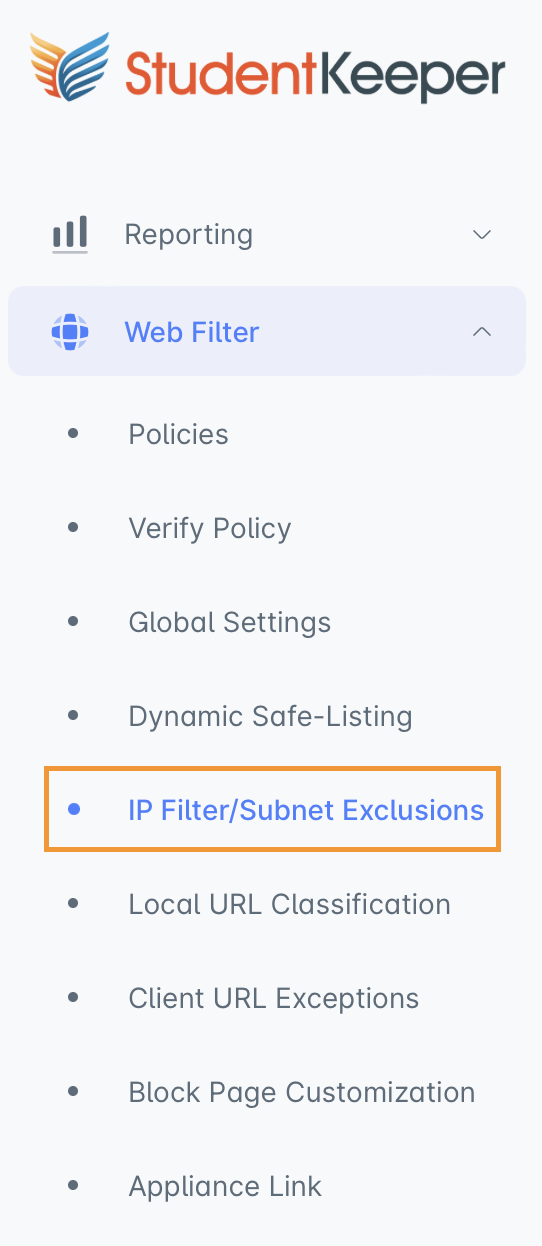Open Local URL Classification
The width and height of the screenshot is (542, 1246).
point(290,904)
